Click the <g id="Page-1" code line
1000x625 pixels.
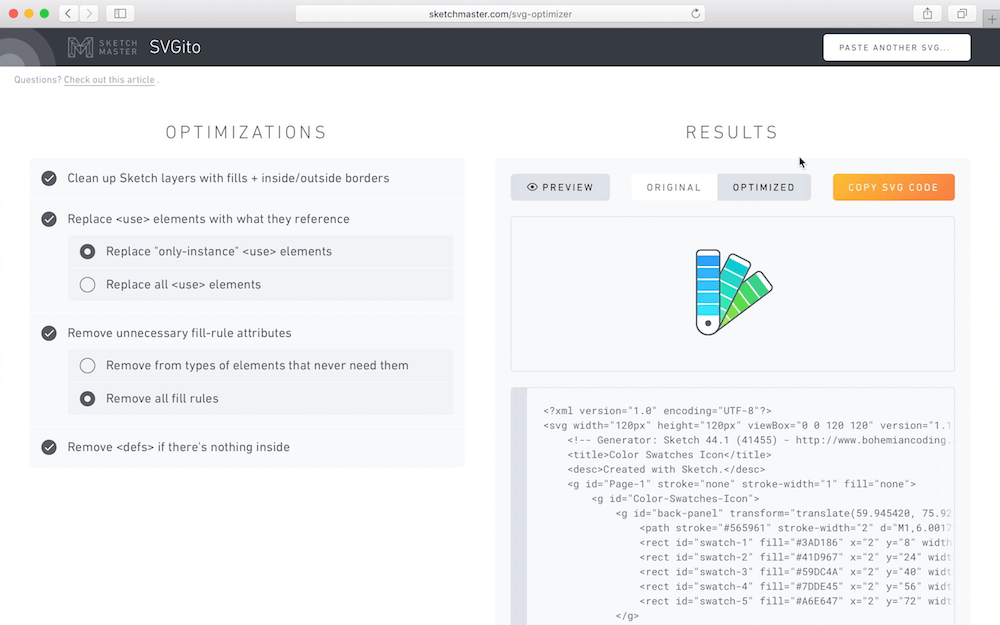741,484
